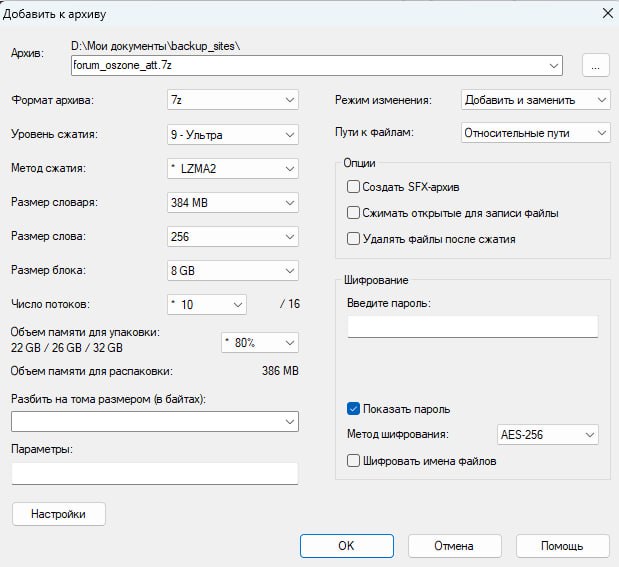619x567 pixels.
Task: Open memory usage percent dropdown showing 80%
Action: point(259,342)
